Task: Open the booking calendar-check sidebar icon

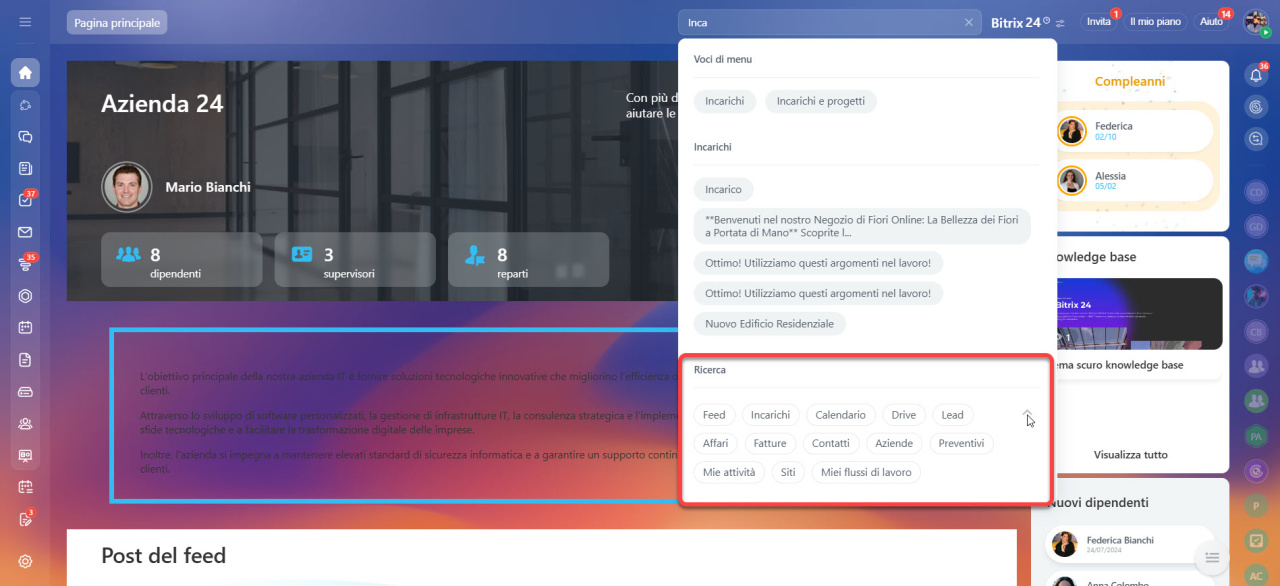Action: click(x=25, y=487)
